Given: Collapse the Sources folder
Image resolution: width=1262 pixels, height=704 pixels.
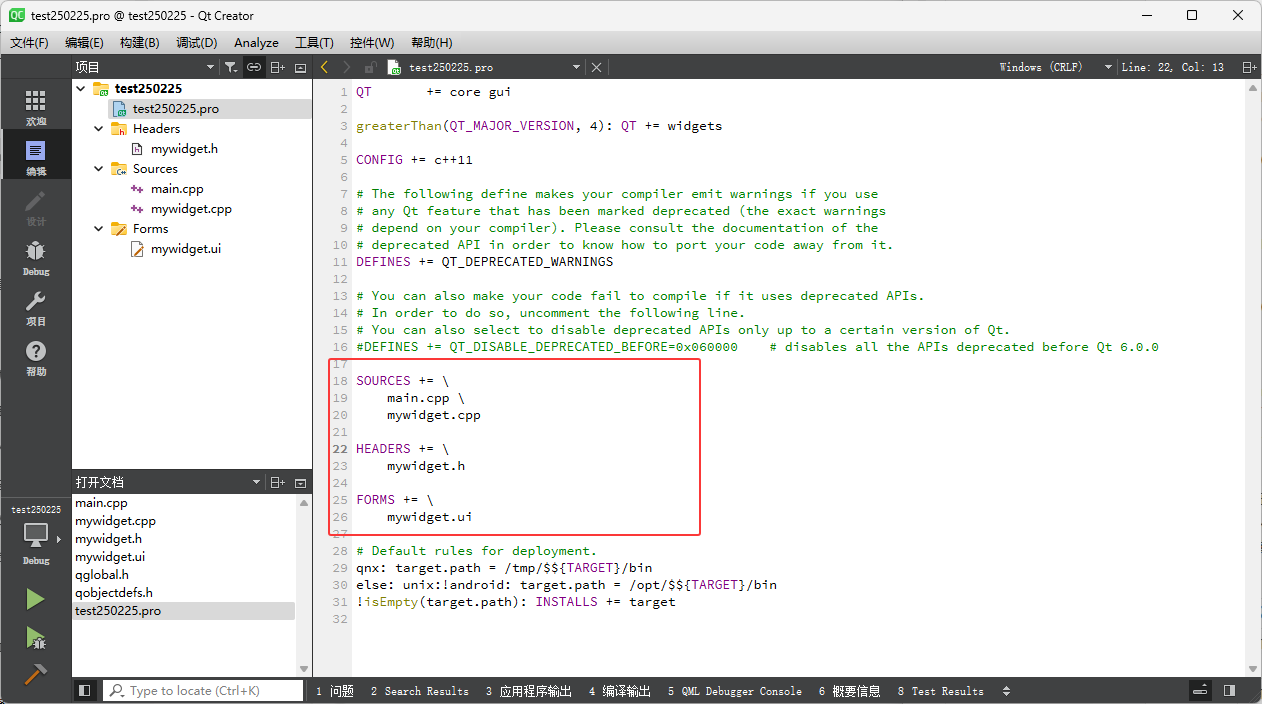Looking at the screenshot, I should [x=99, y=169].
